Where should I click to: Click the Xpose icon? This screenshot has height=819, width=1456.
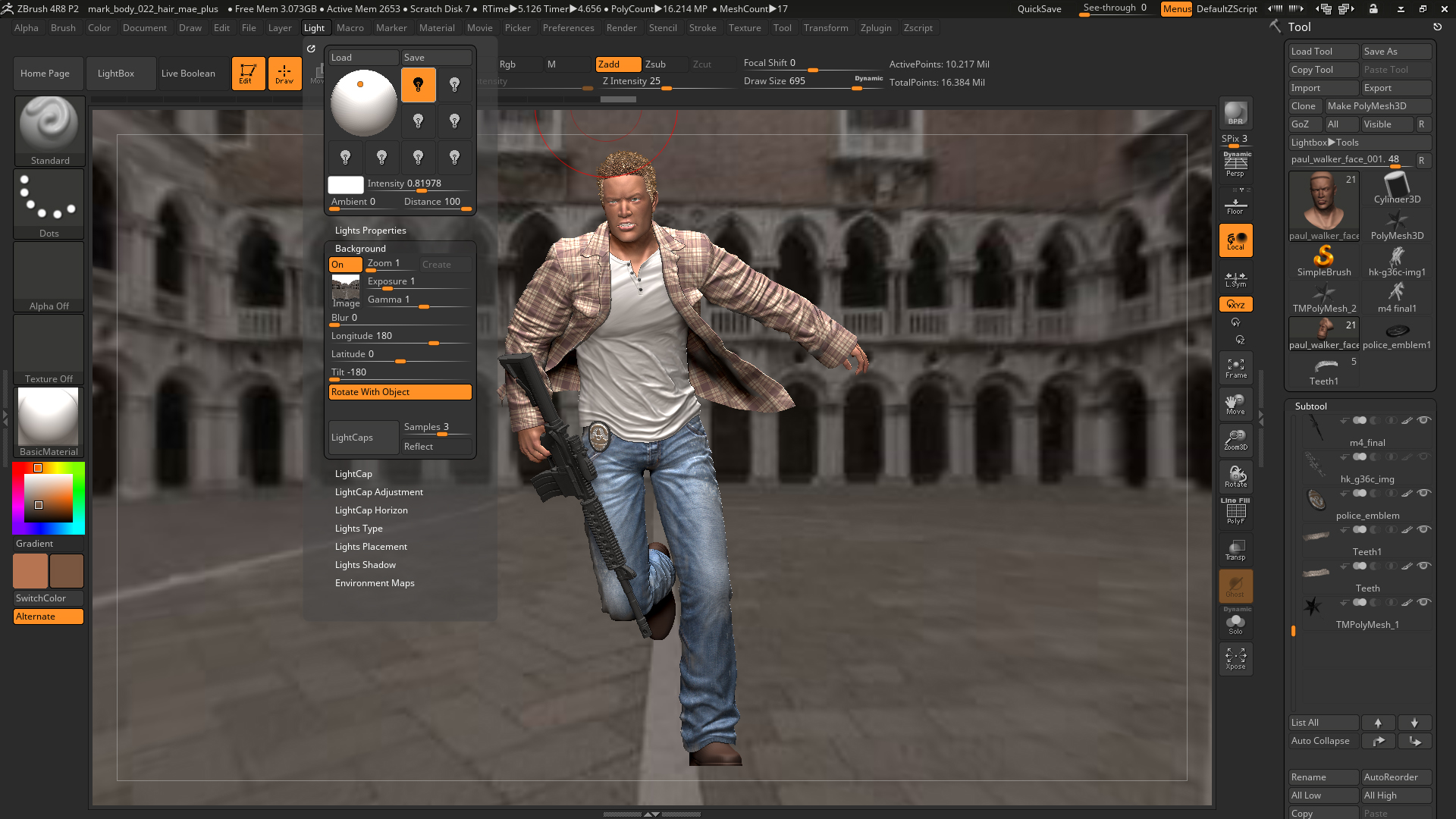pos(1235,659)
